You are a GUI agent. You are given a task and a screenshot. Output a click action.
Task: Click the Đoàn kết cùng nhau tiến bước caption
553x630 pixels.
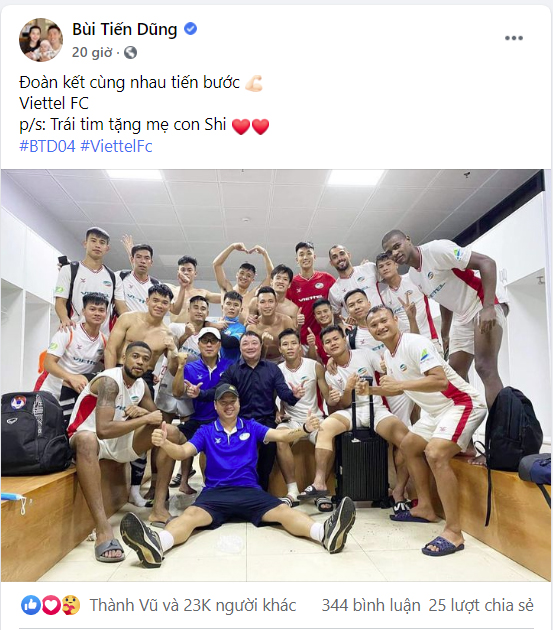coord(129,83)
